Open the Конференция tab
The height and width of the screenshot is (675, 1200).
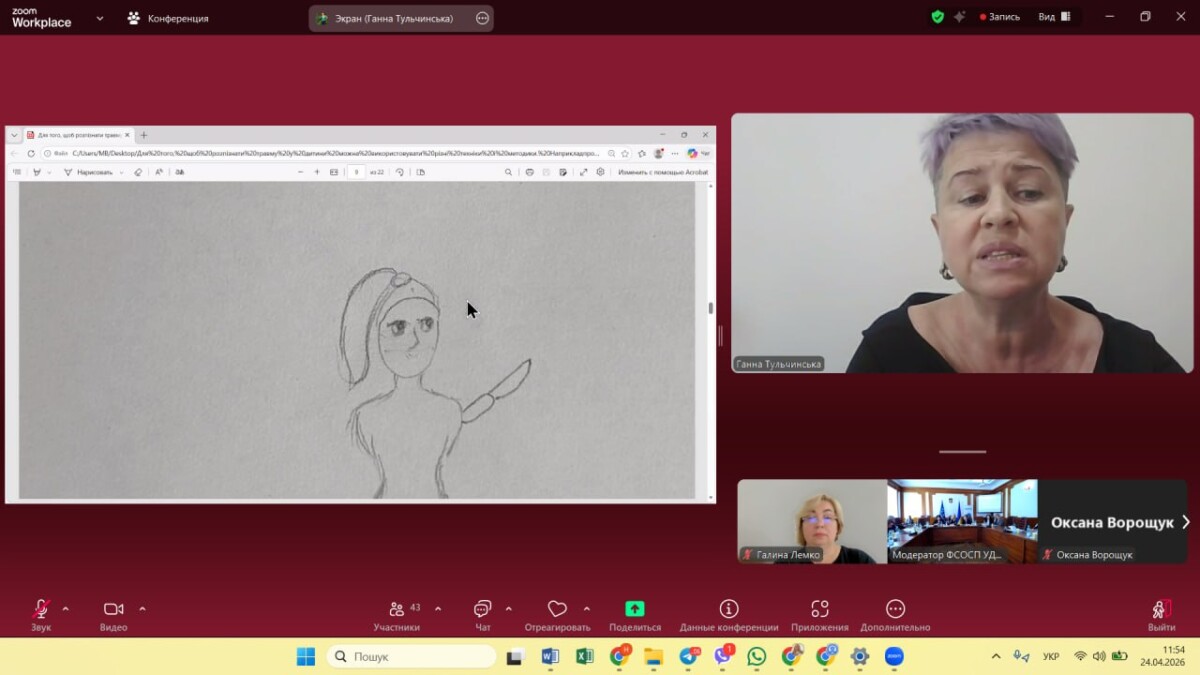pos(168,18)
